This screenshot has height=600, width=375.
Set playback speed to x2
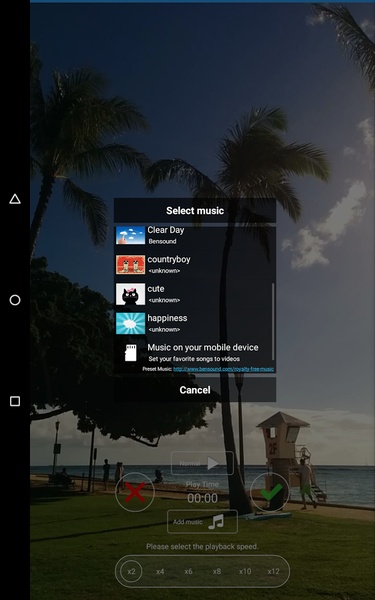click(131, 571)
